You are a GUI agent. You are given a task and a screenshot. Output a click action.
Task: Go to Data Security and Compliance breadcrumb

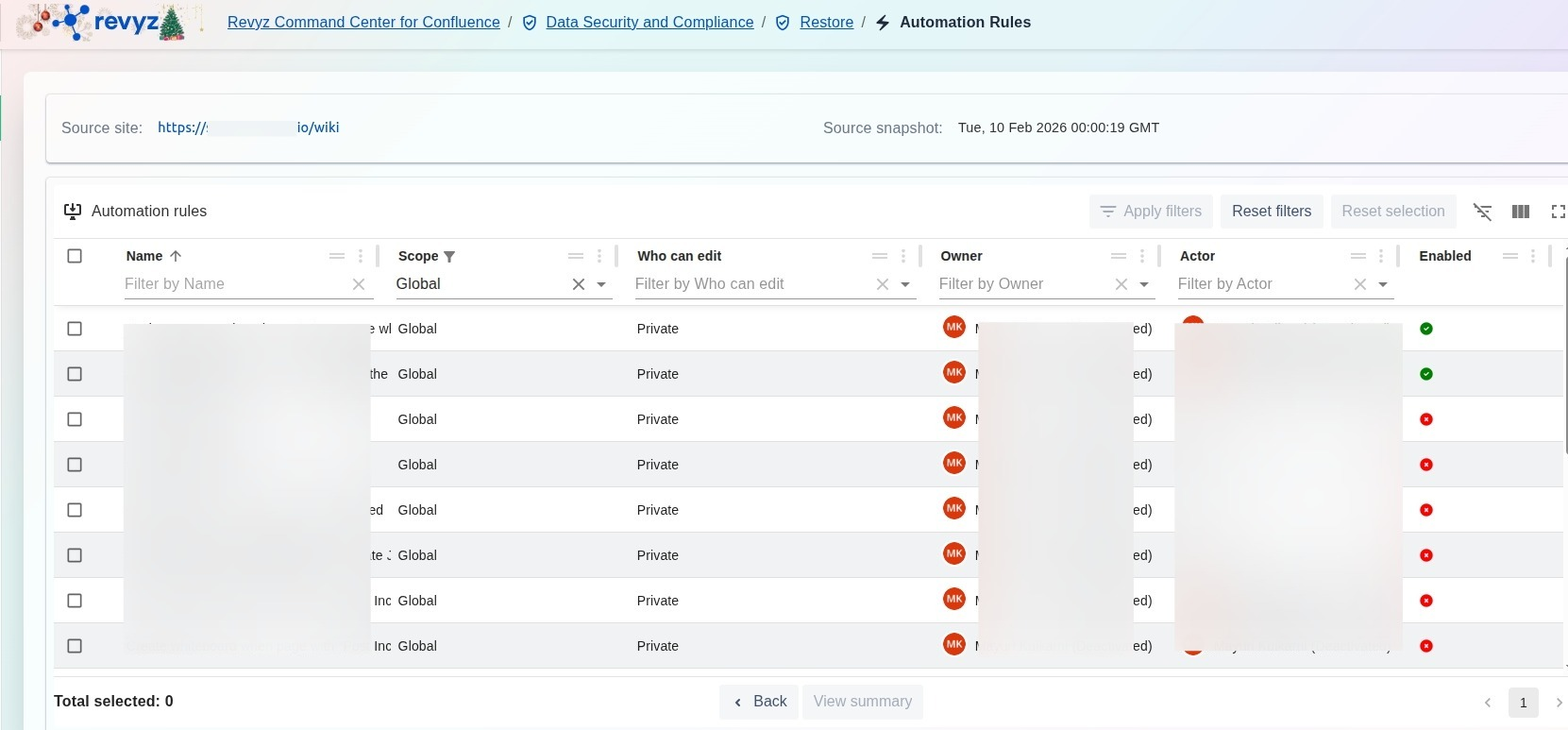point(649,23)
